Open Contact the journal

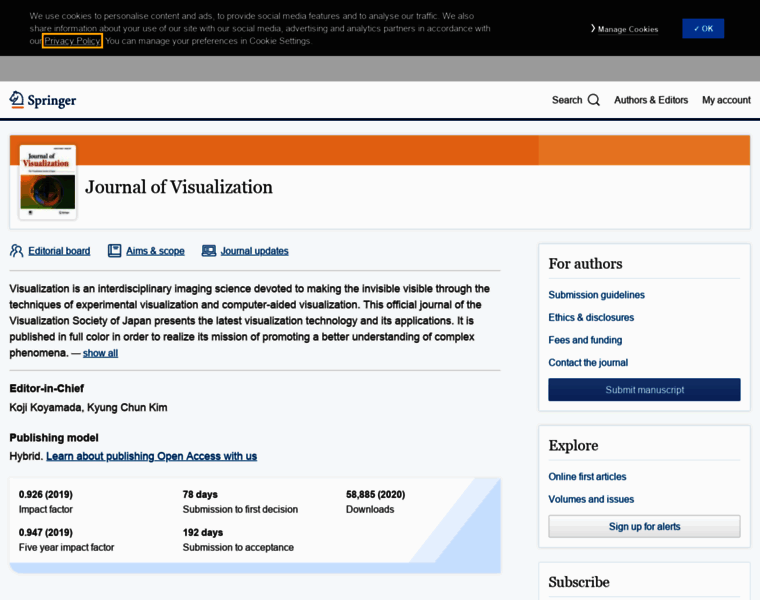tap(588, 363)
